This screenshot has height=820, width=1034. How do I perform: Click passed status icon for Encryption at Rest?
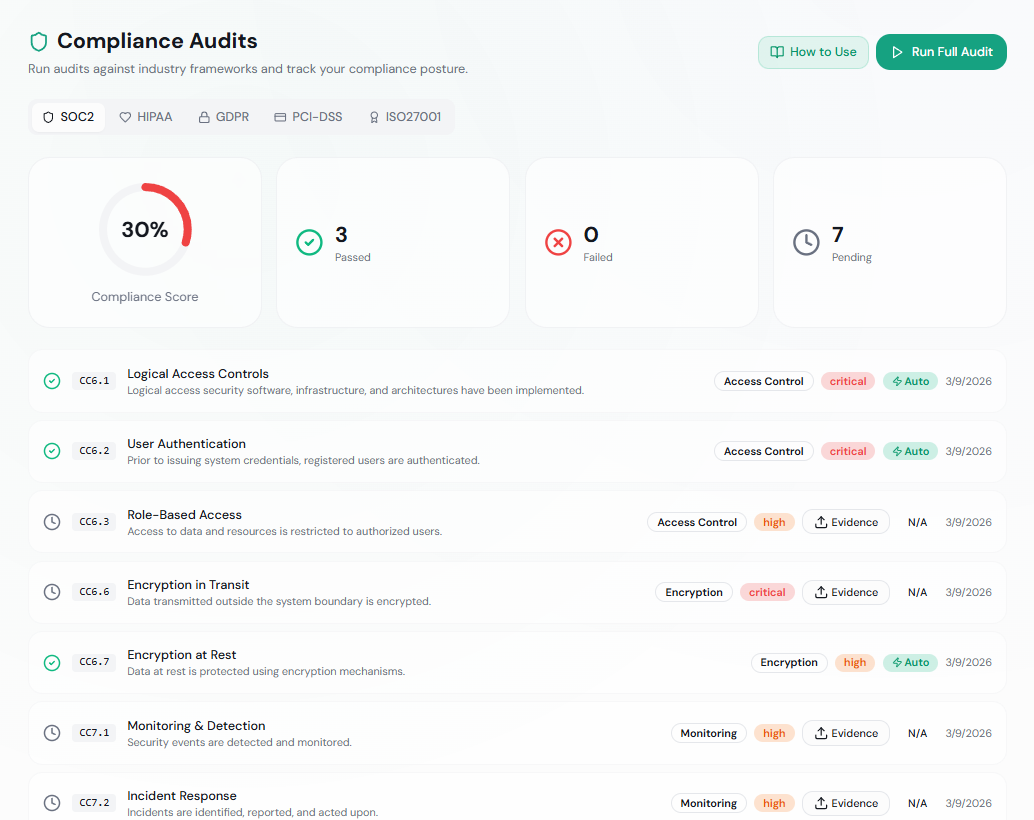point(52,662)
